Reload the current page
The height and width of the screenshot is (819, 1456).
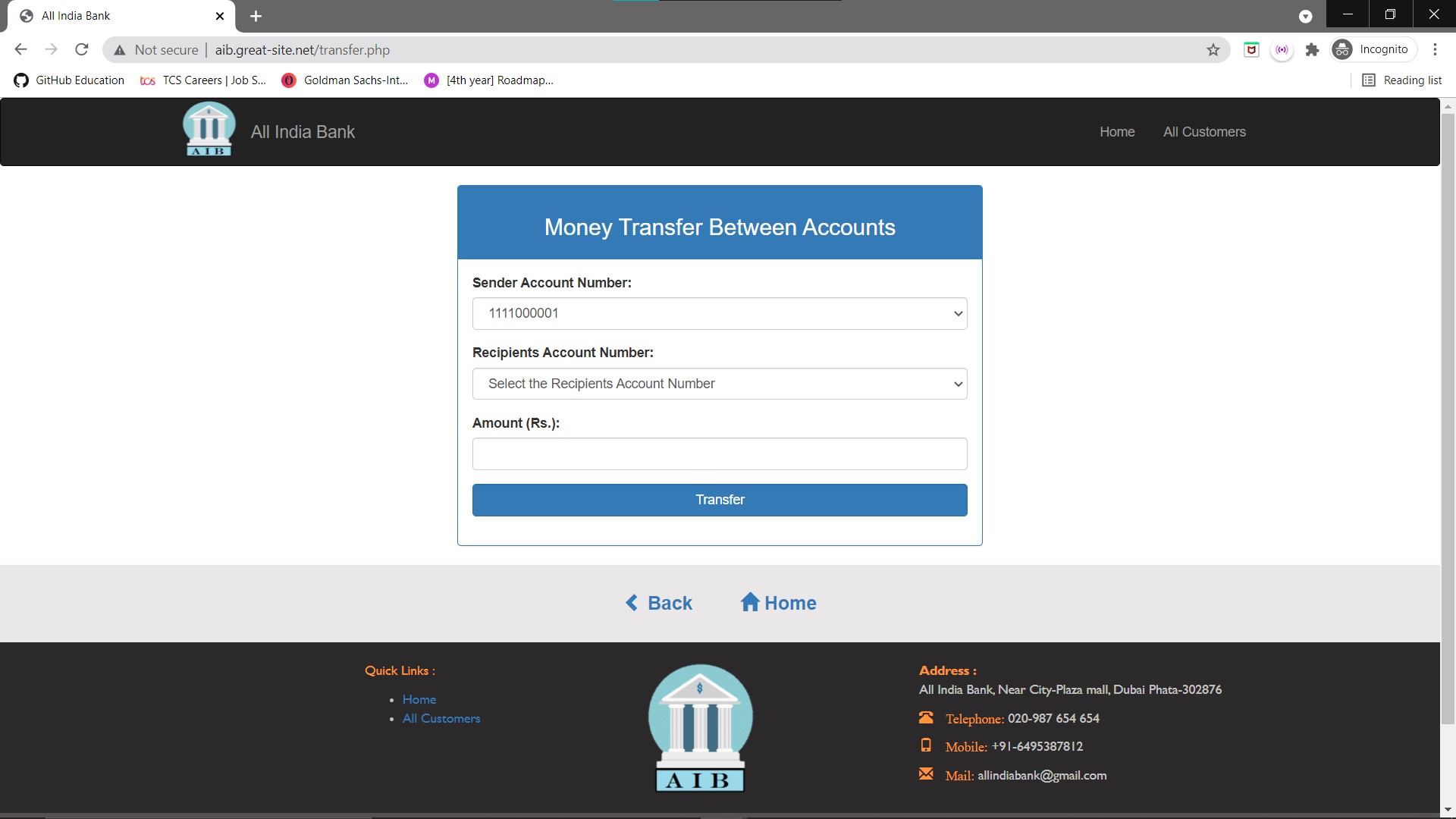click(x=82, y=49)
